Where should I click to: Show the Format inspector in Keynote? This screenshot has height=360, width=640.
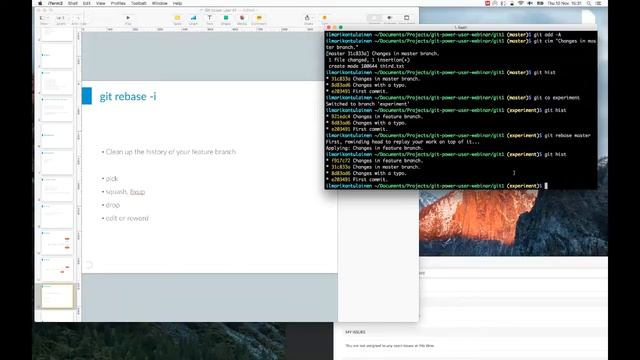click(x=374, y=18)
